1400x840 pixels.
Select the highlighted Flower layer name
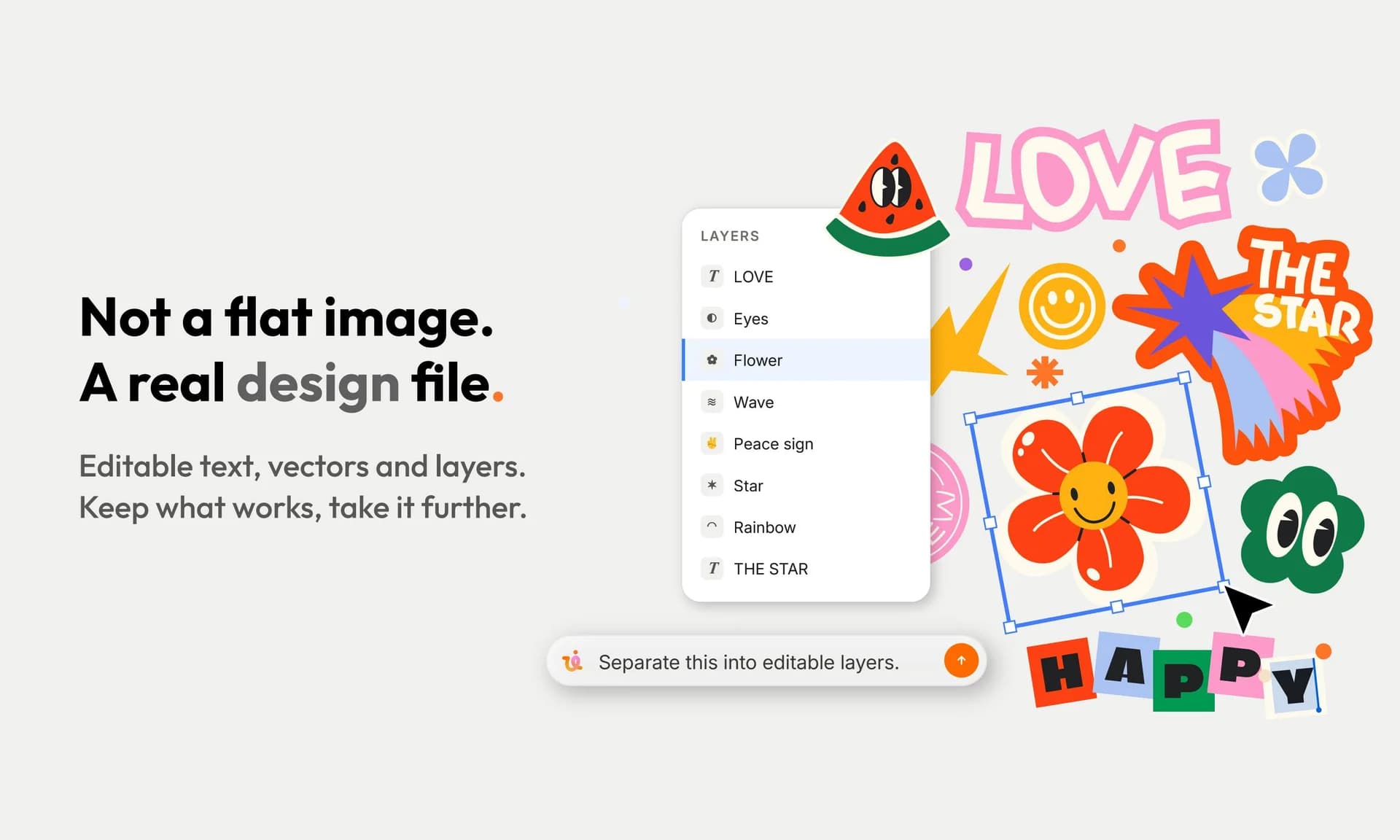tap(758, 360)
